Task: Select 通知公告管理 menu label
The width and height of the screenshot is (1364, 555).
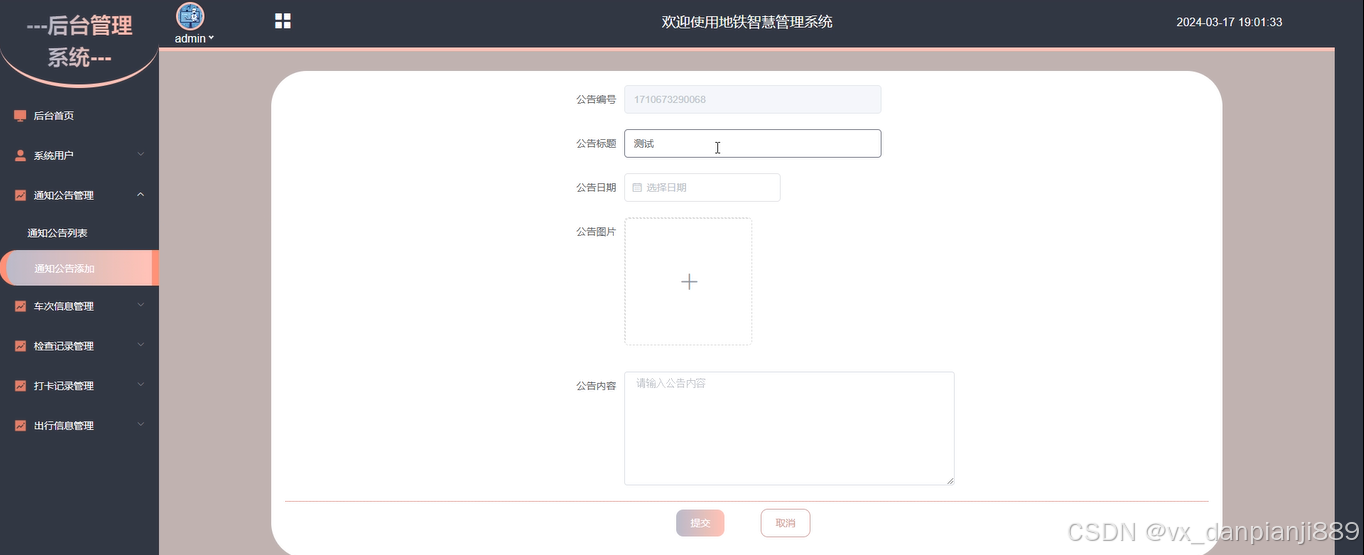Action: (x=63, y=196)
